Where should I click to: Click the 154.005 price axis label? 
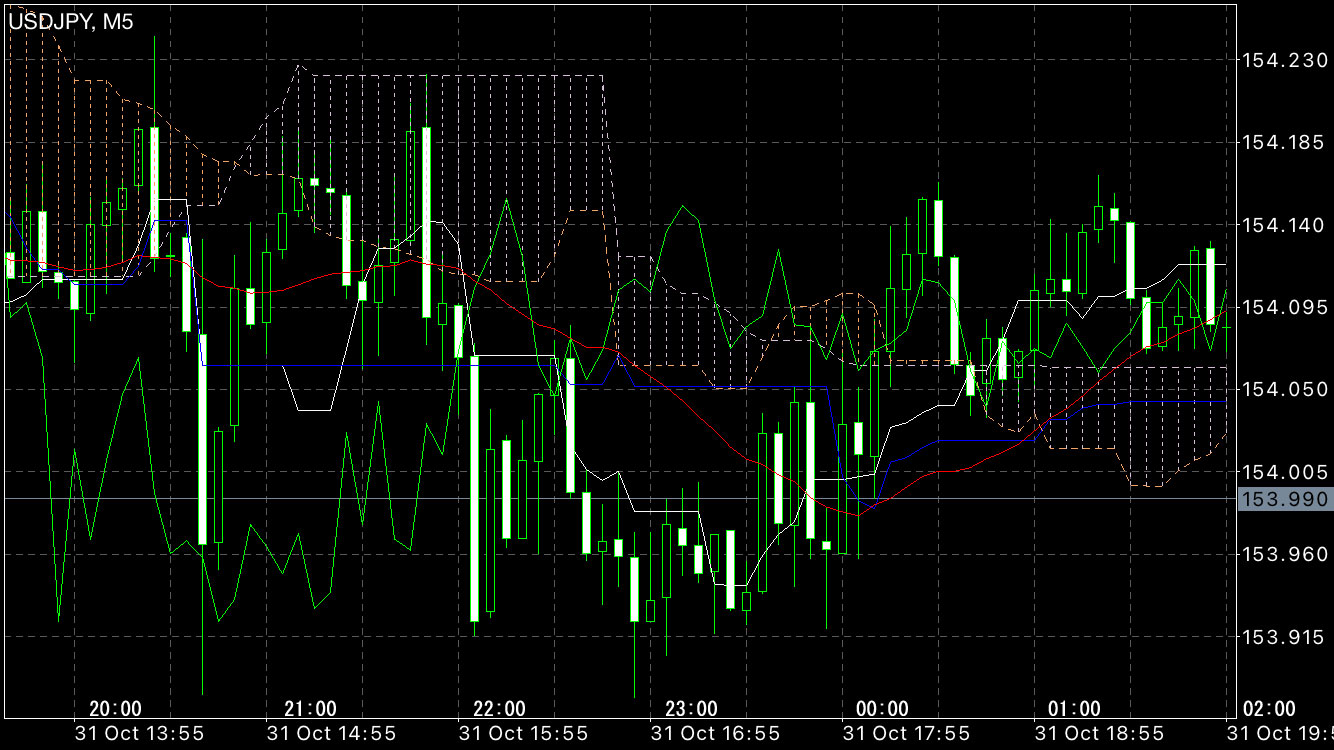[x=1283, y=472]
